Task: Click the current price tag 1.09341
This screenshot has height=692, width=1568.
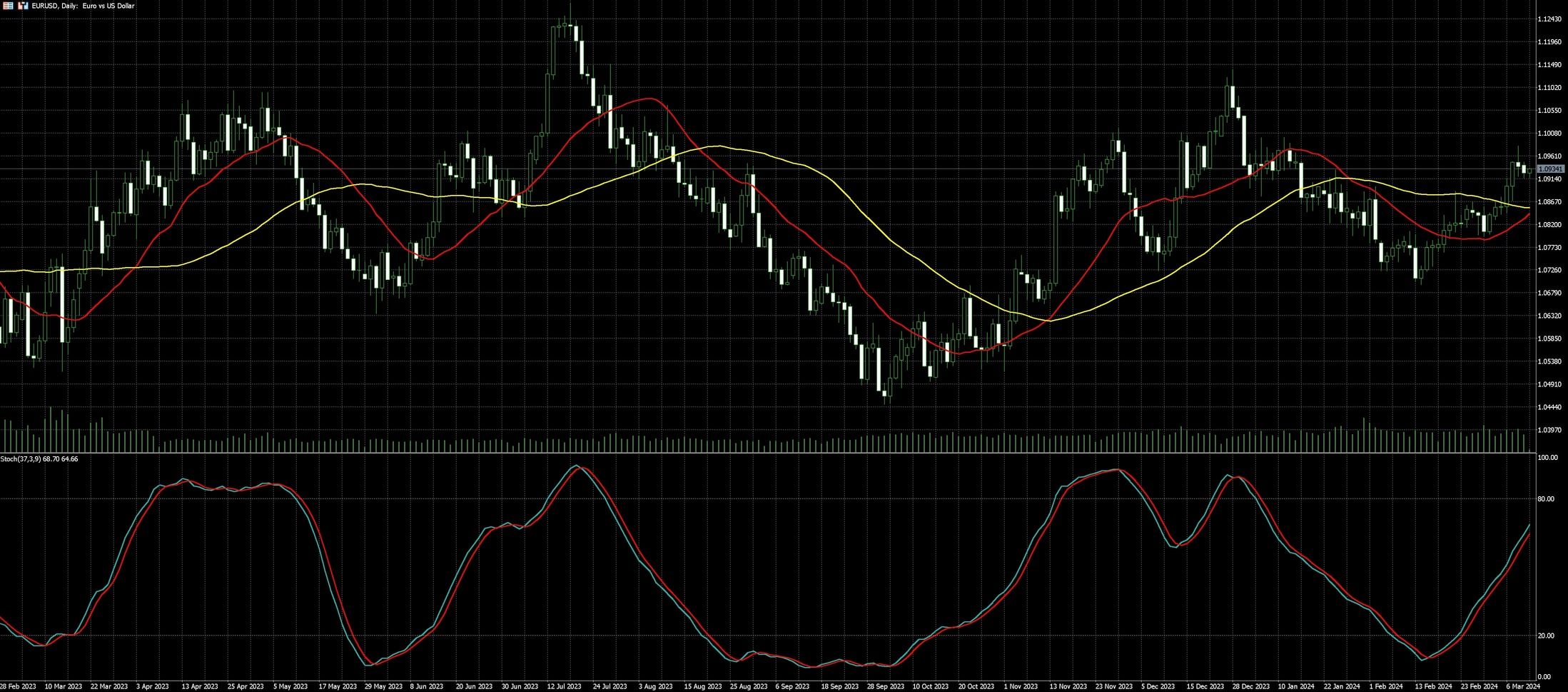Action: (1550, 169)
